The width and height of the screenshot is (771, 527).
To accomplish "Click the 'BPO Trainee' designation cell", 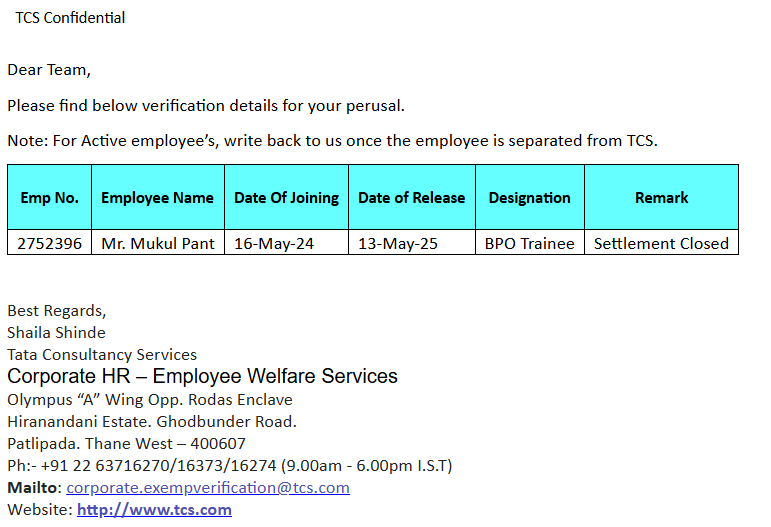I will (x=530, y=243).
